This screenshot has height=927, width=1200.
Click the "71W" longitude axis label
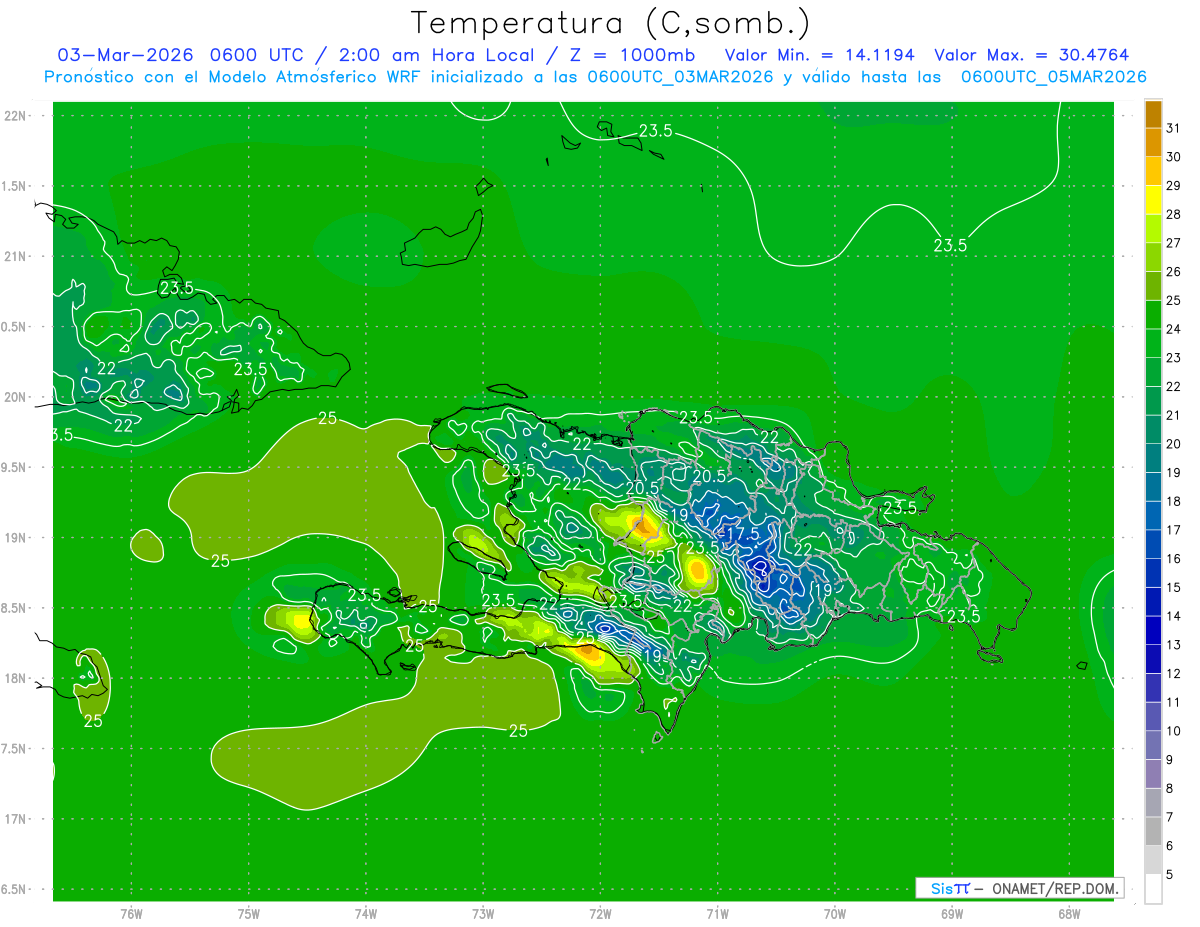click(x=717, y=914)
